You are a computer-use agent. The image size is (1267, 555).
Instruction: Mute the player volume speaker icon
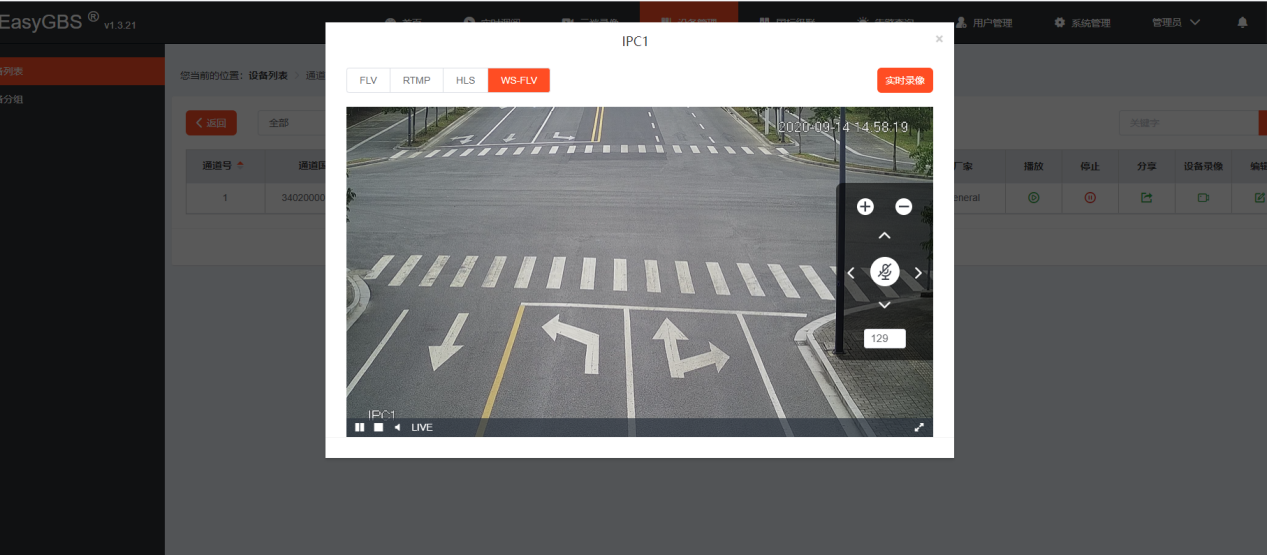[x=396, y=428]
